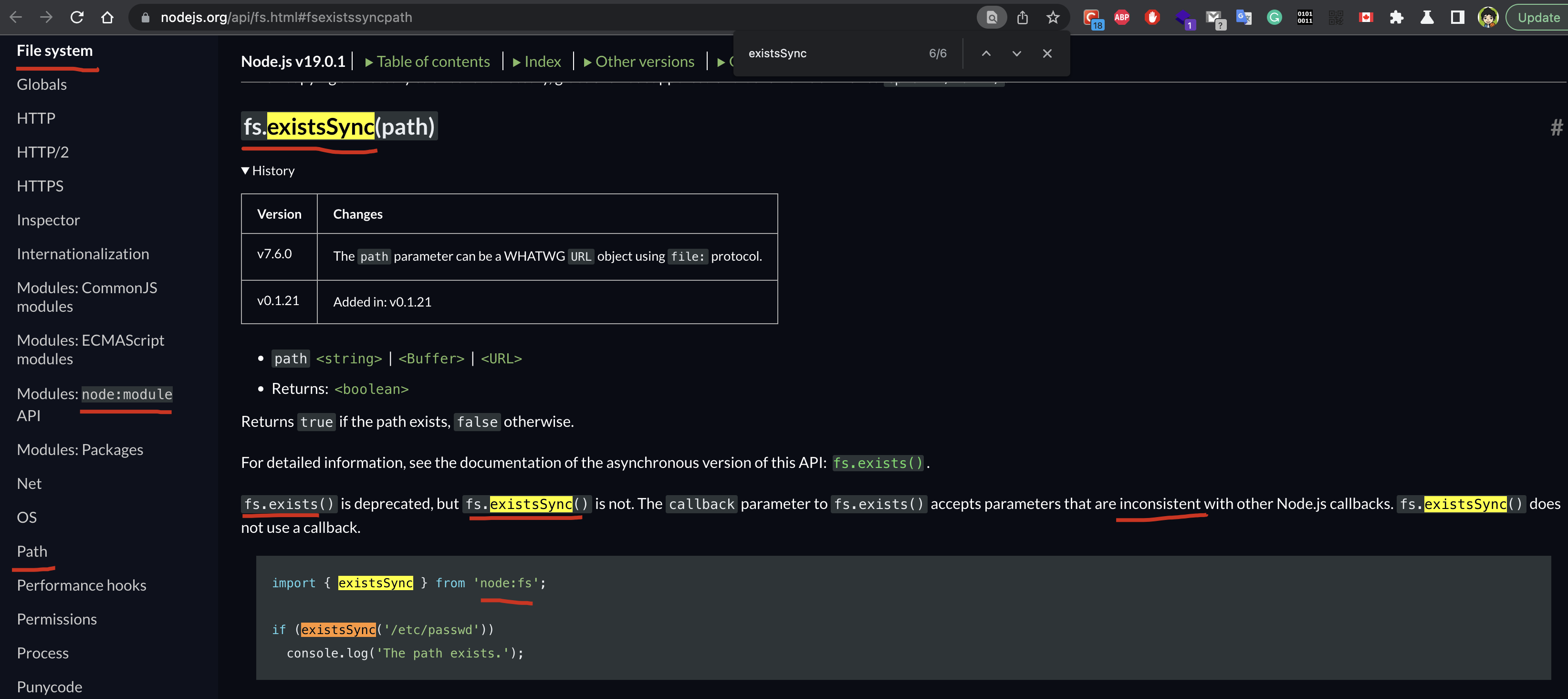The image size is (1568, 699).
Task: Collapse the History disclosure triangle
Action: click(245, 171)
